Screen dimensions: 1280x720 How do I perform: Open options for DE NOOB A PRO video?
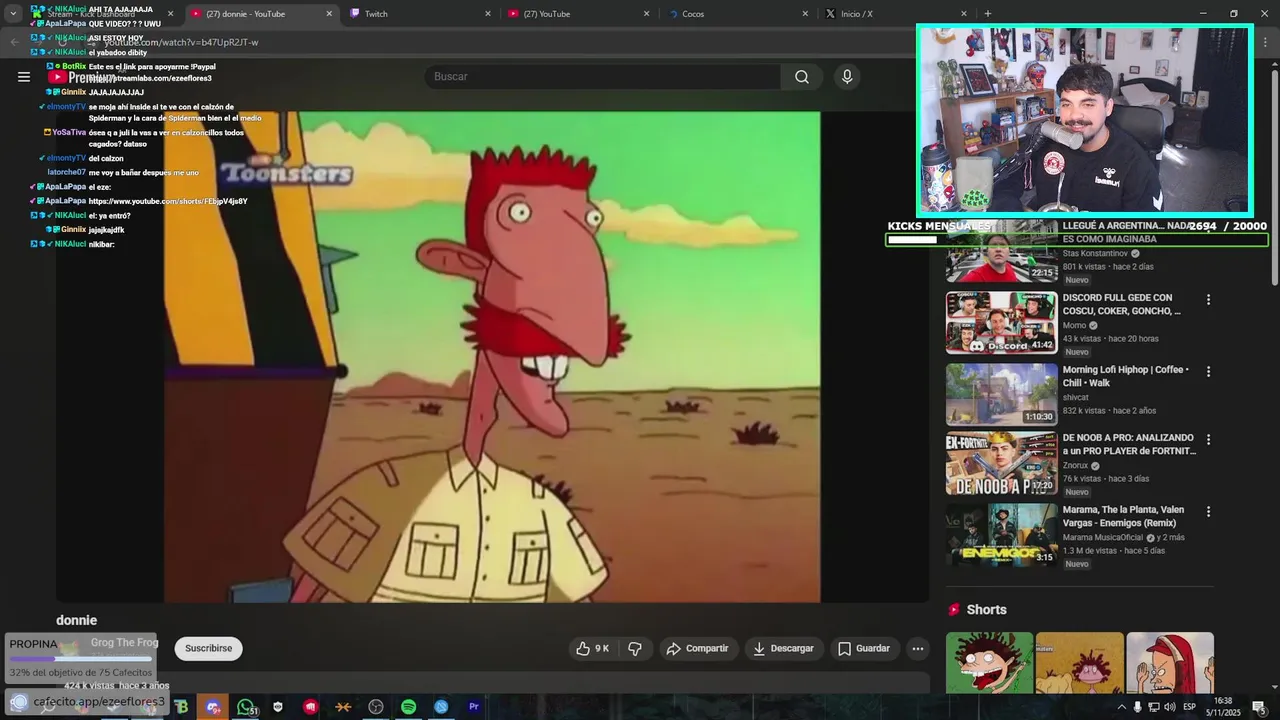coord(1208,439)
